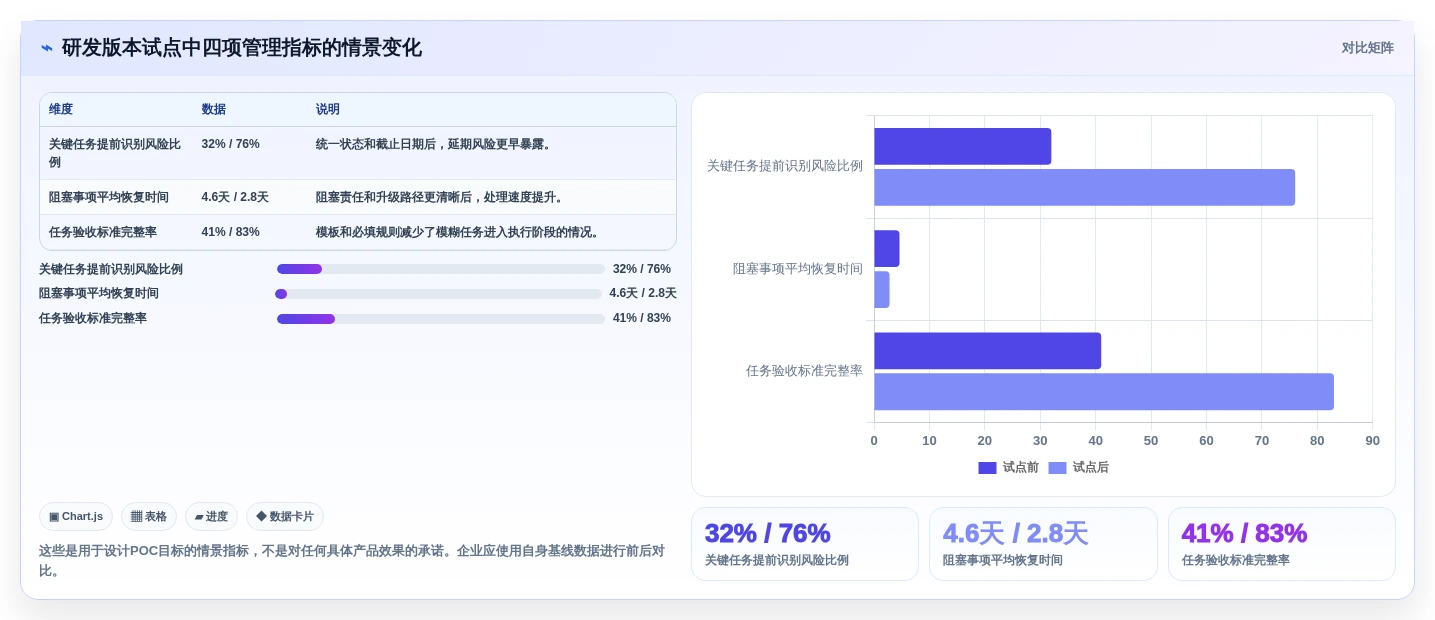Select the 数据卡片 tag chip
This screenshot has width=1435, height=620.
[285, 516]
